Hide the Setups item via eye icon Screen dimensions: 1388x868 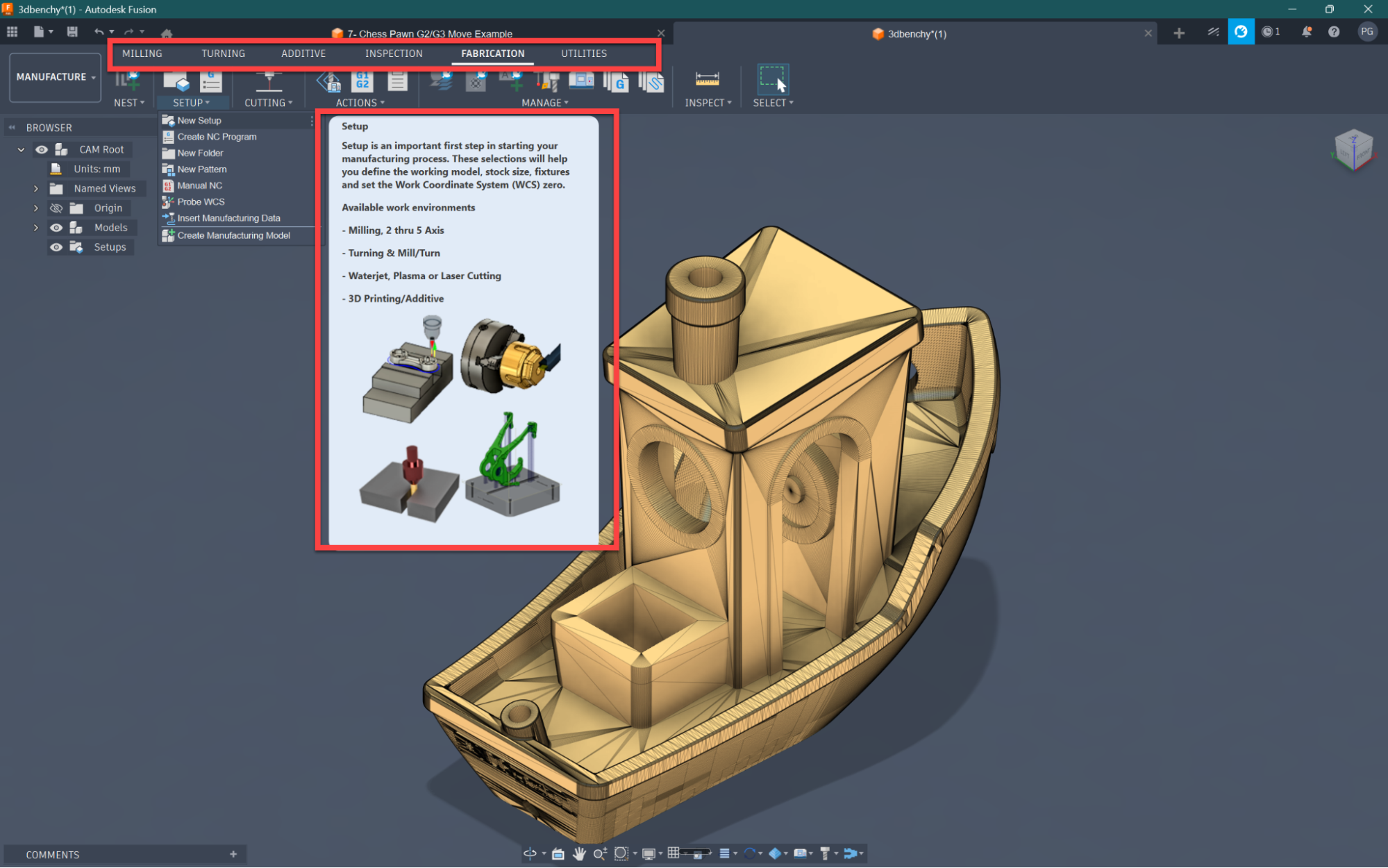point(56,247)
